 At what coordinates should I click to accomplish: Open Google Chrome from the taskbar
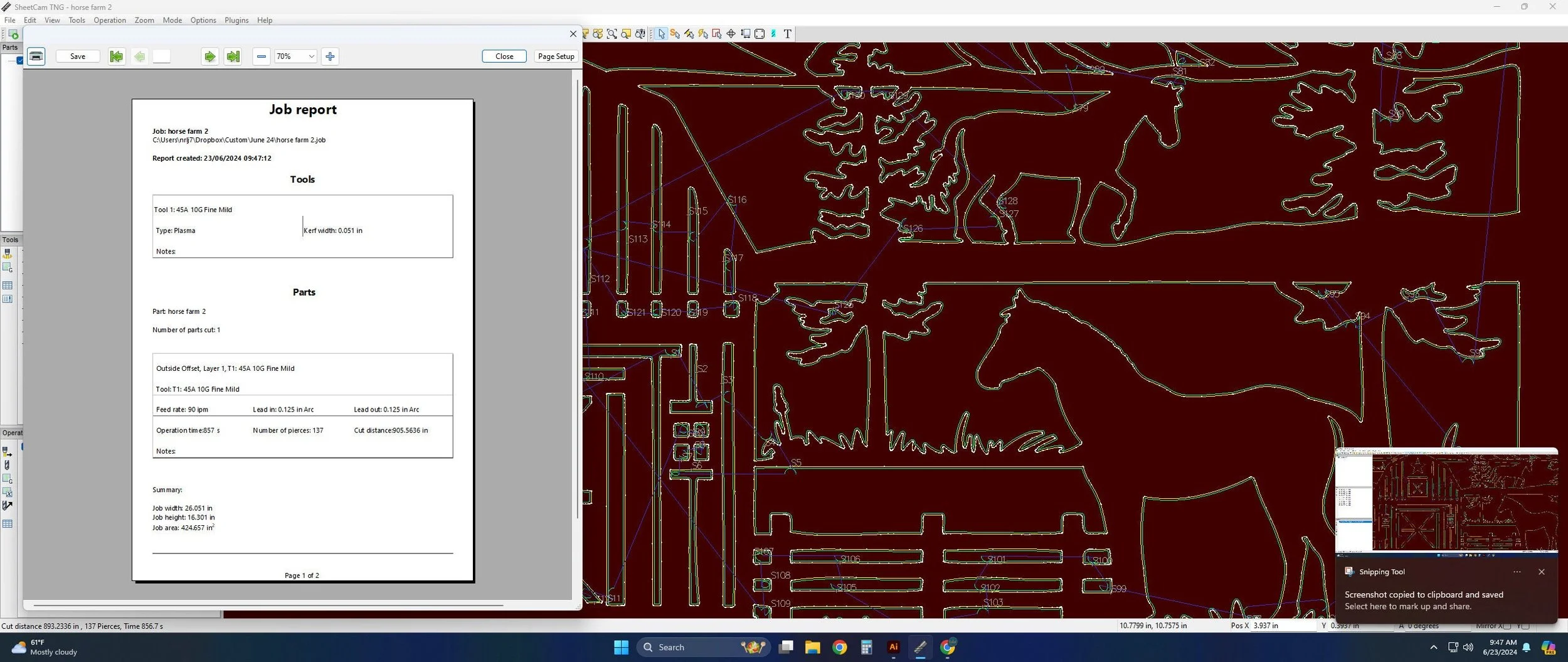(x=839, y=648)
